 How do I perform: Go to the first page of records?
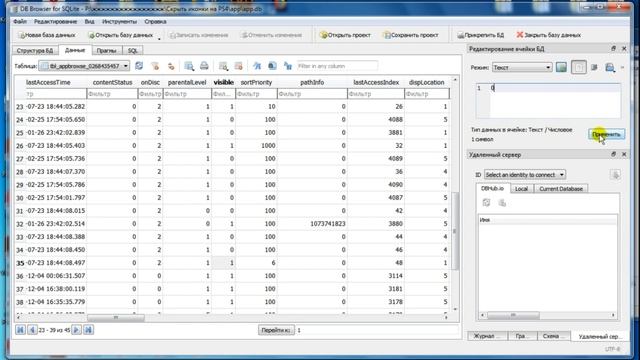point(20,329)
